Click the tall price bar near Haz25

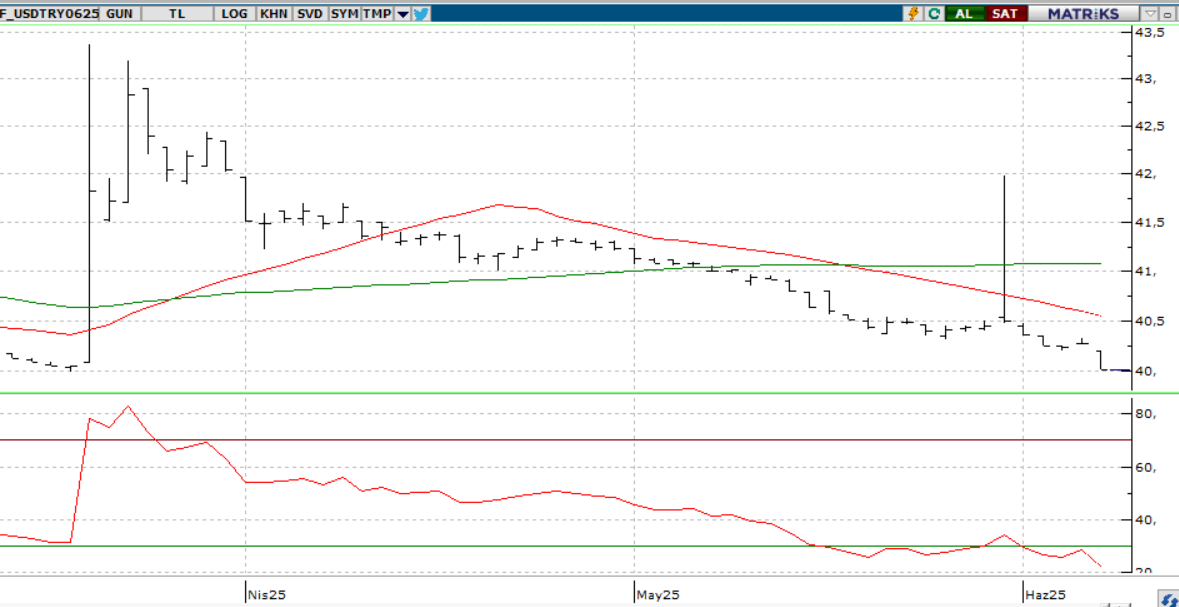1005,248
